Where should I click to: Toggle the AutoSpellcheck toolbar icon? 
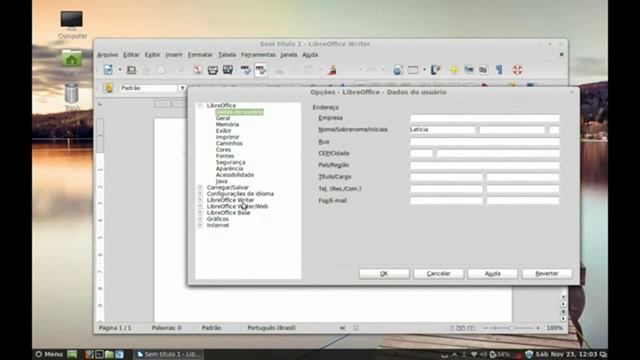pyautogui.click(x=260, y=70)
